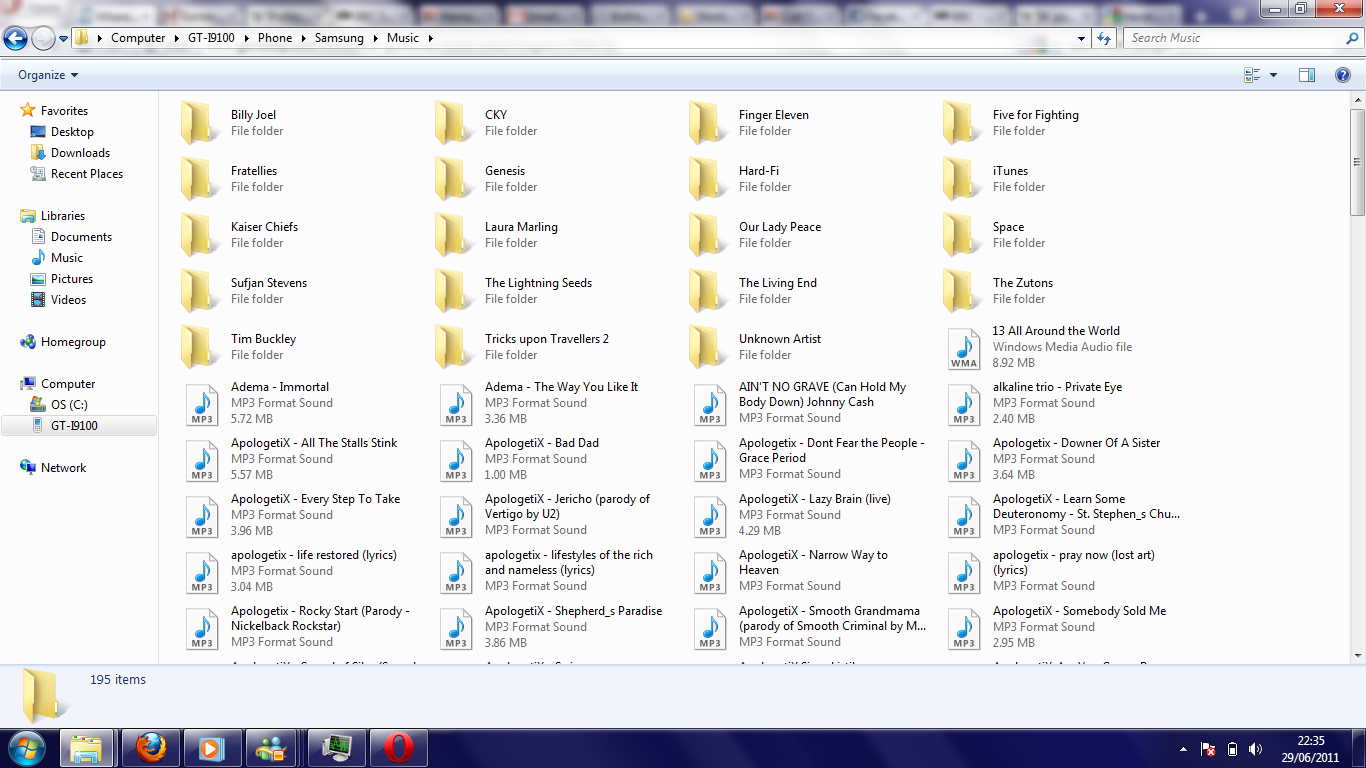Show hidden system tray icons arrow
The image size is (1366, 768).
tap(1184, 749)
